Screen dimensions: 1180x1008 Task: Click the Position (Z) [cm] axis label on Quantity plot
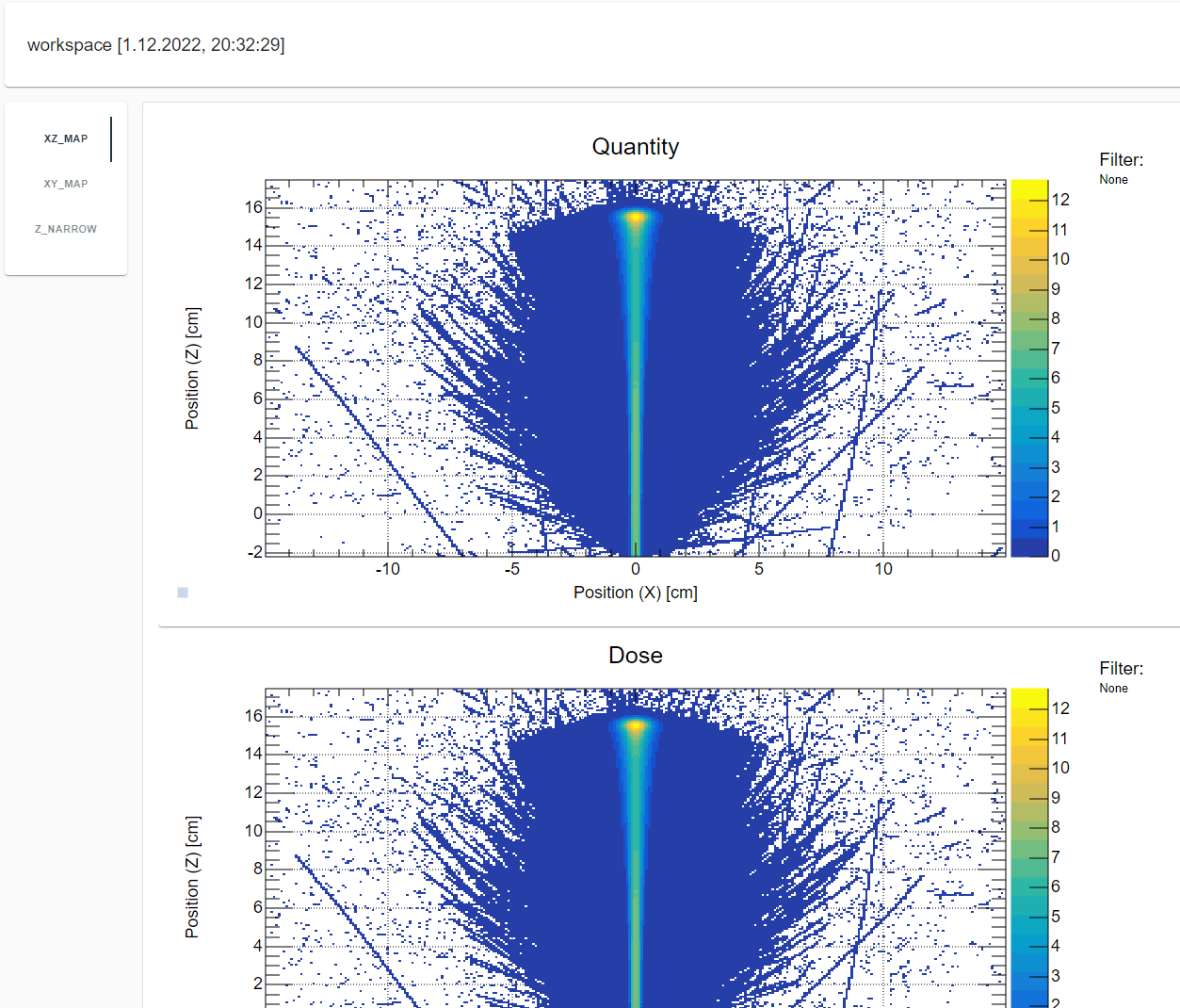point(192,363)
